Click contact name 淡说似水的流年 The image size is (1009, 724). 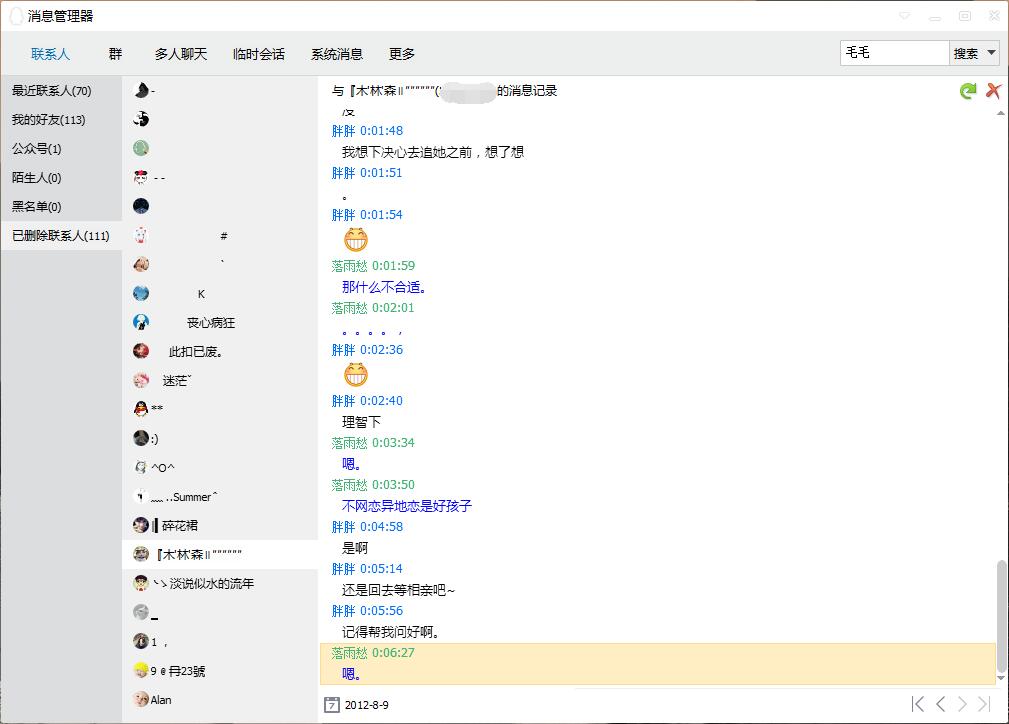[x=211, y=584]
